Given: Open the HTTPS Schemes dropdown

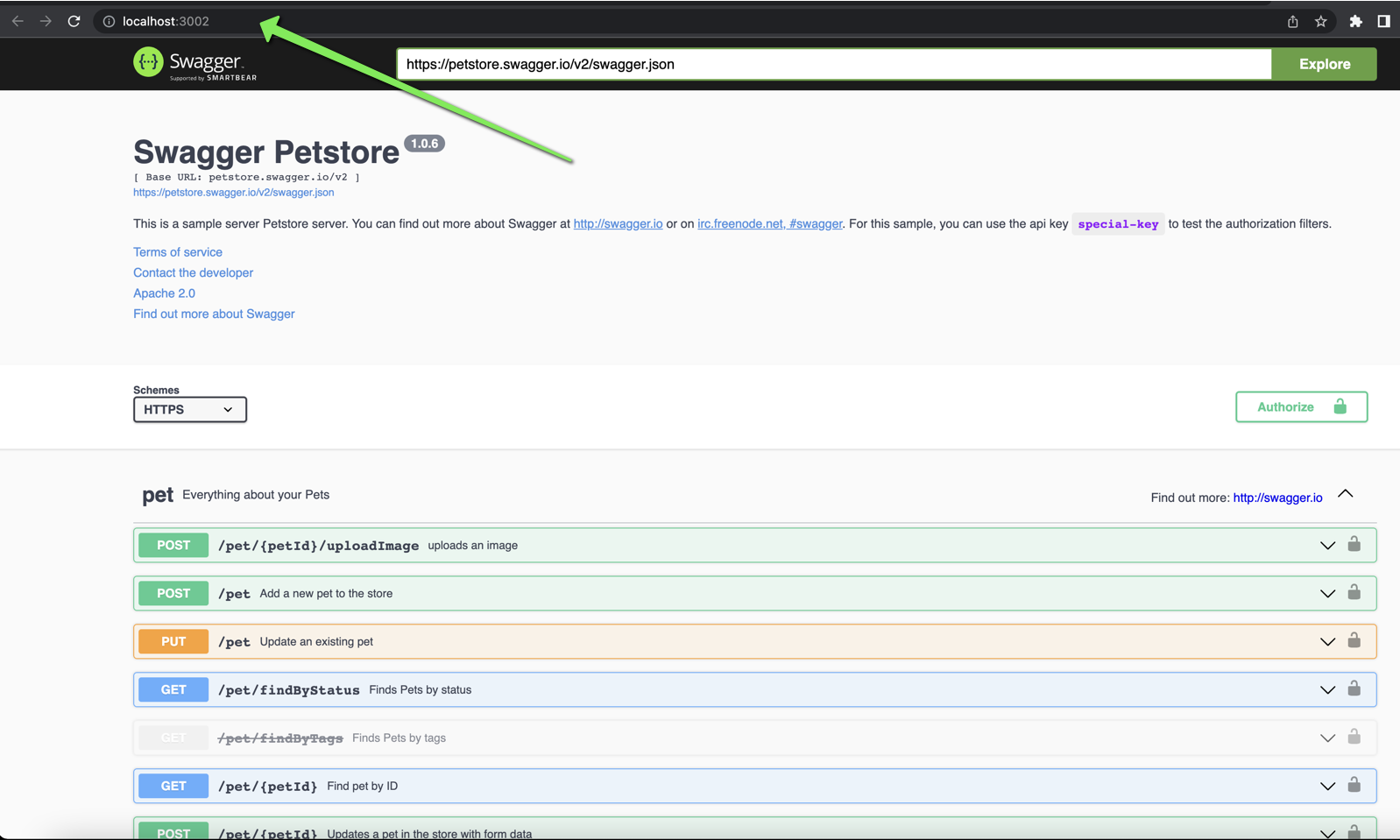Looking at the screenshot, I should [x=190, y=409].
